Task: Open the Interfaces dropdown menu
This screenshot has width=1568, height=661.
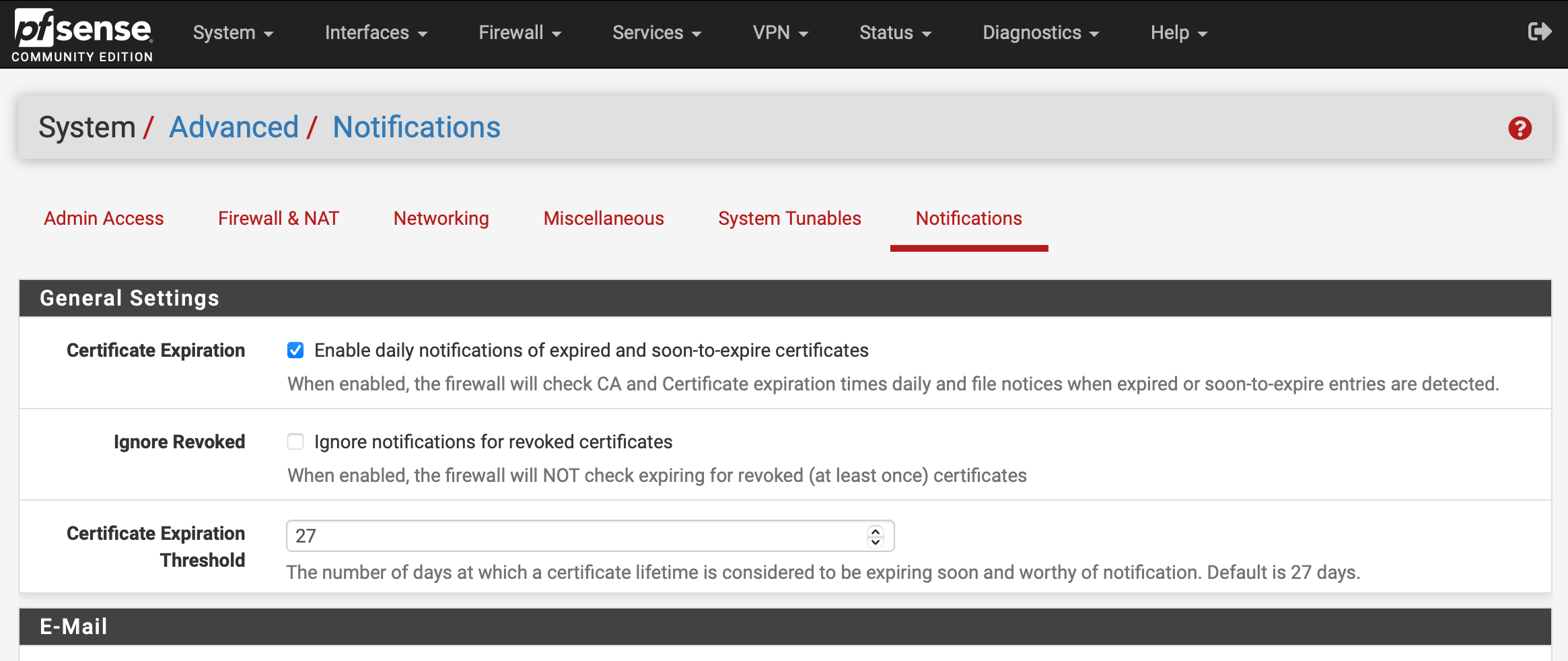Action: tap(376, 33)
